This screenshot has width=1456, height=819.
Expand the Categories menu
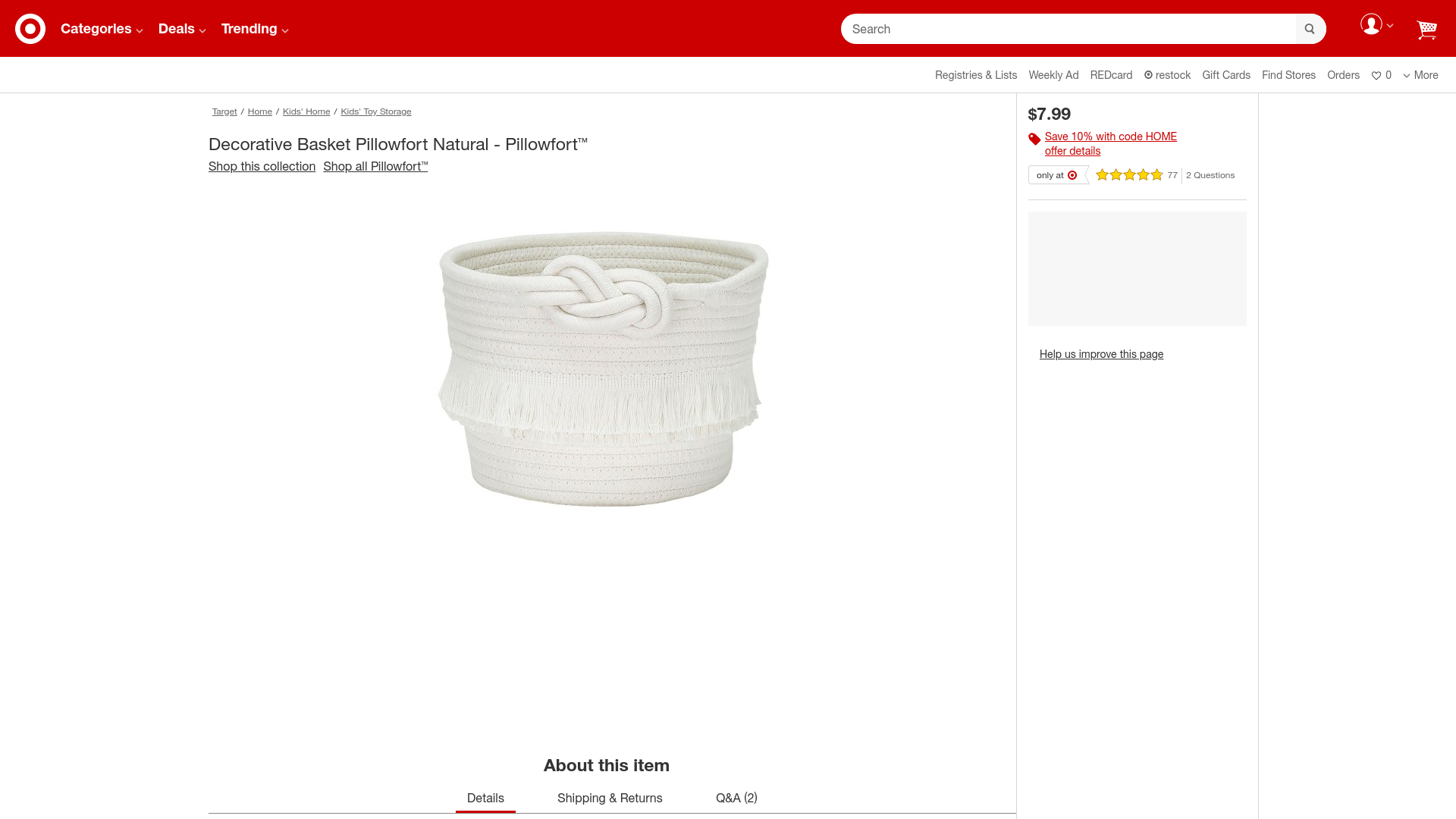click(102, 29)
